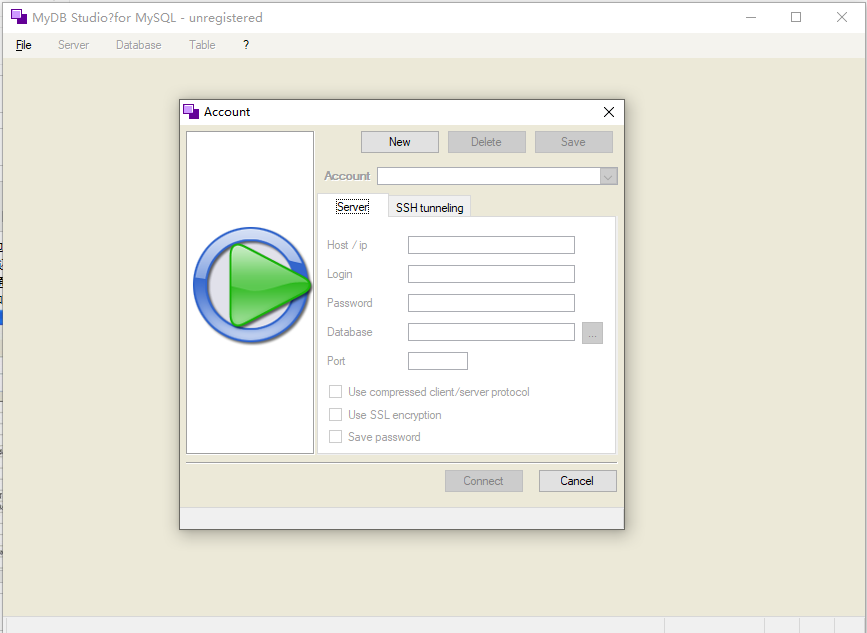Select the Server tab
Viewport: 867px width, 633px height.
[353, 207]
